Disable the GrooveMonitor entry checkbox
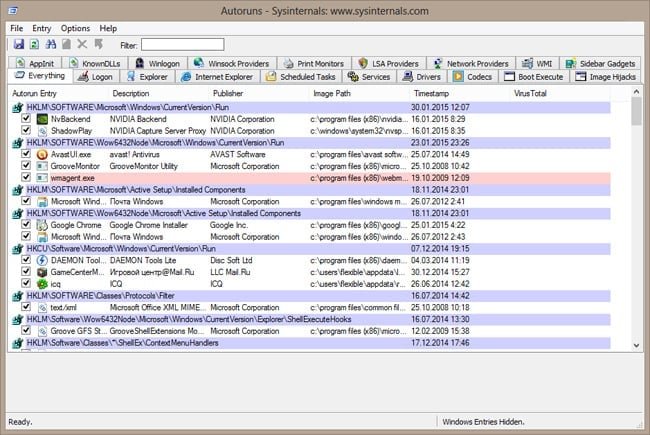 [x=26, y=165]
